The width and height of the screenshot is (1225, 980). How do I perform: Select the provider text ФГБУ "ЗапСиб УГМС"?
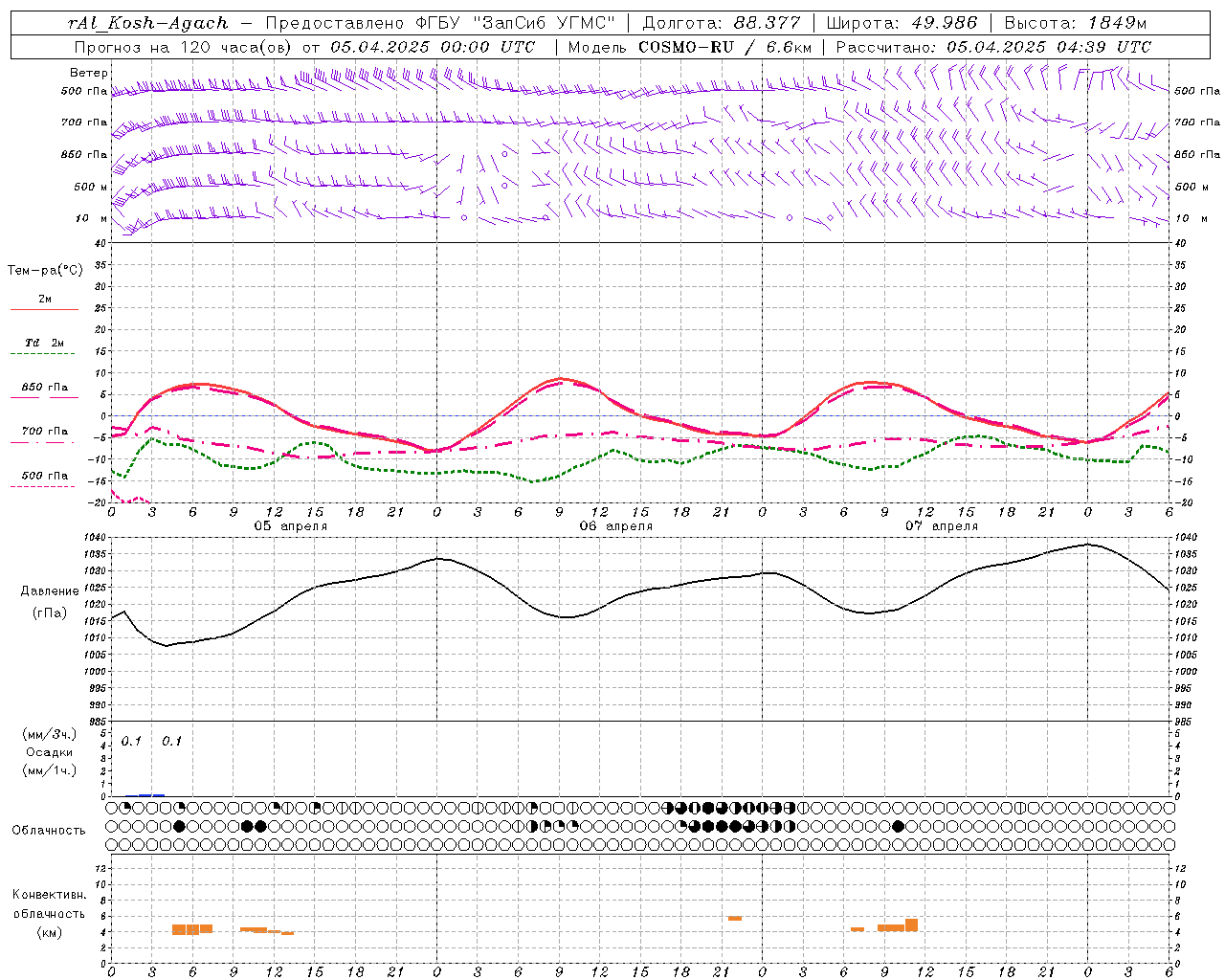click(516, 23)
